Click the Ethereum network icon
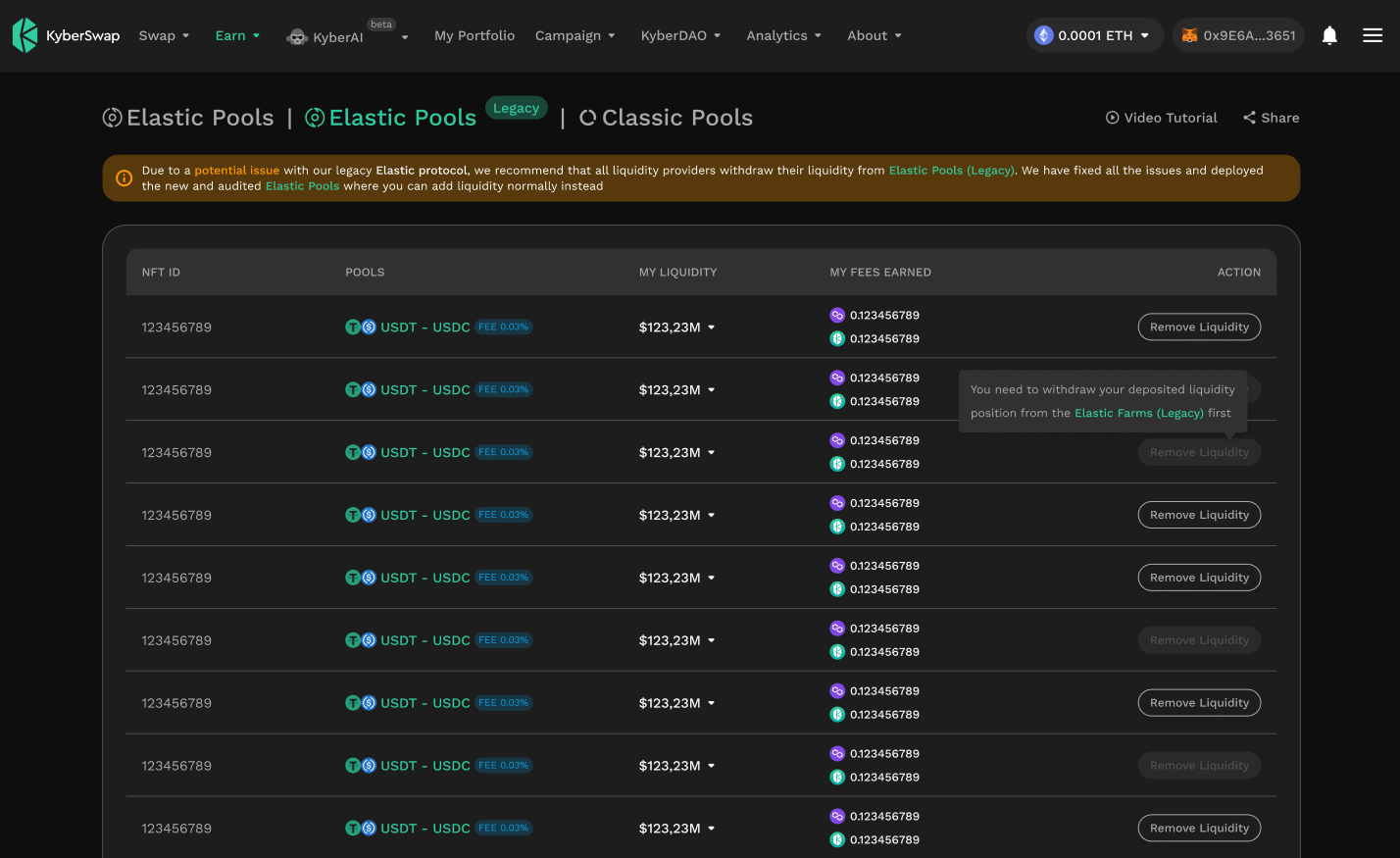 tap(1044, 35)
